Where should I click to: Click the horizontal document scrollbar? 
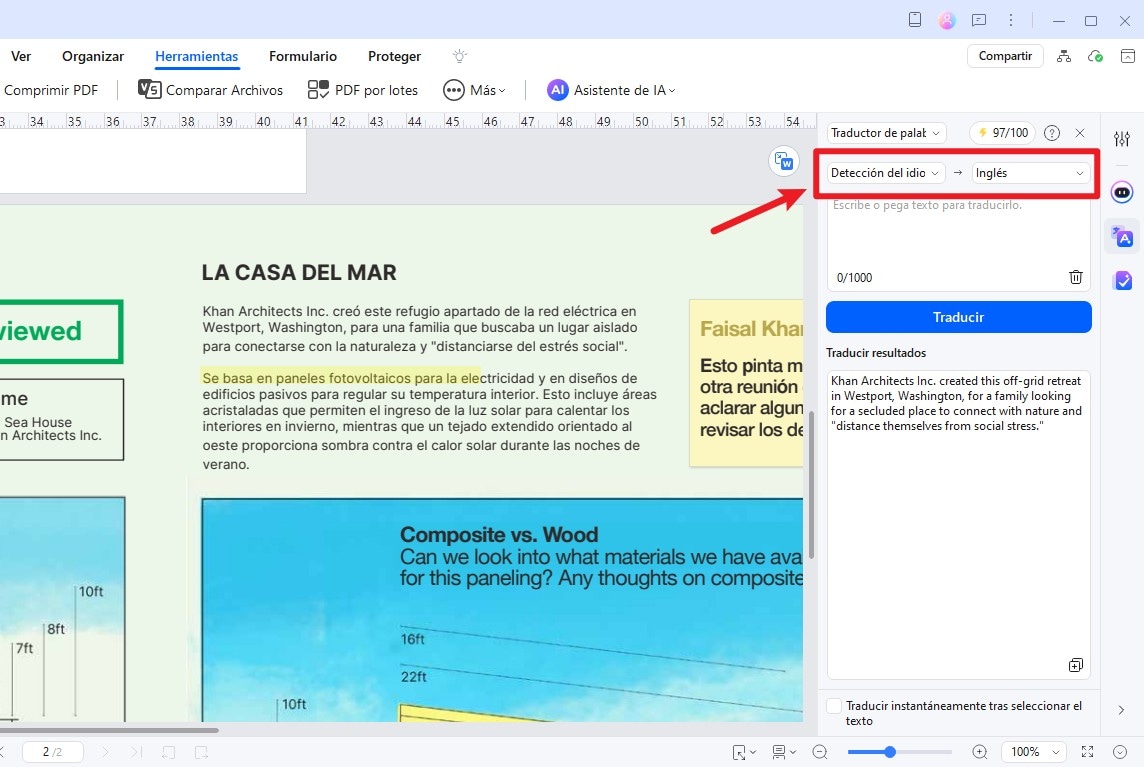coord(109,729)
